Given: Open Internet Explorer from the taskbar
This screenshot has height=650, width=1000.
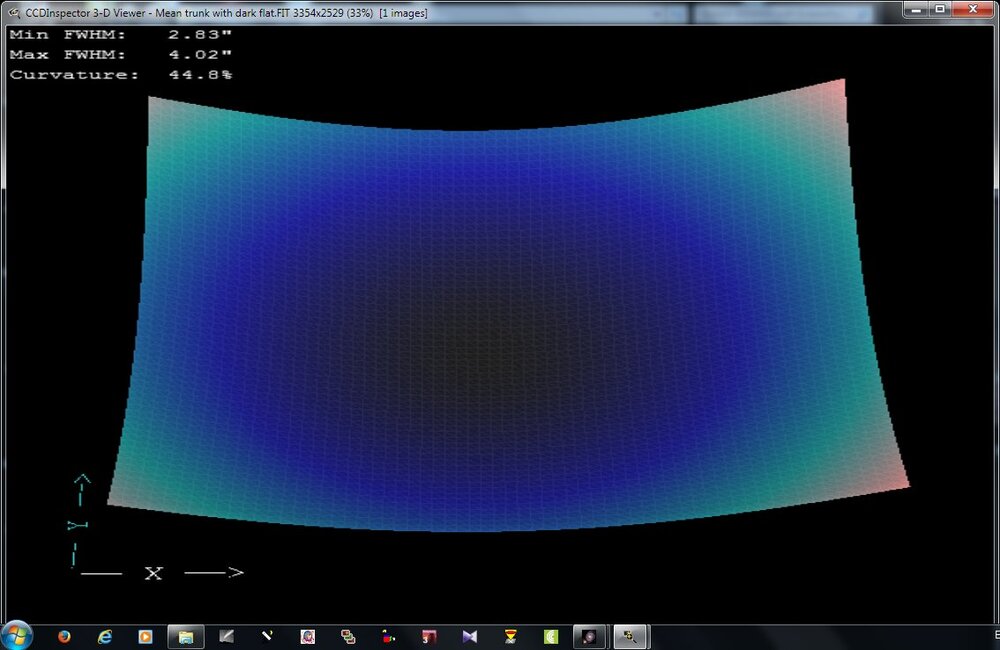Looking at the screenshot, I should pos(105,636).
